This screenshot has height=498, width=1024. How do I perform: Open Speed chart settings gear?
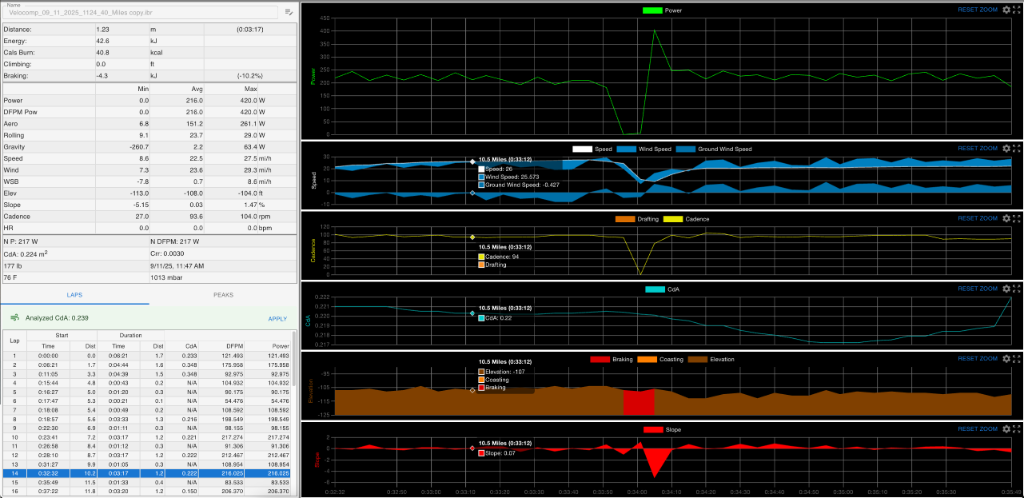pyautogui.click(x=1006, y=148)
